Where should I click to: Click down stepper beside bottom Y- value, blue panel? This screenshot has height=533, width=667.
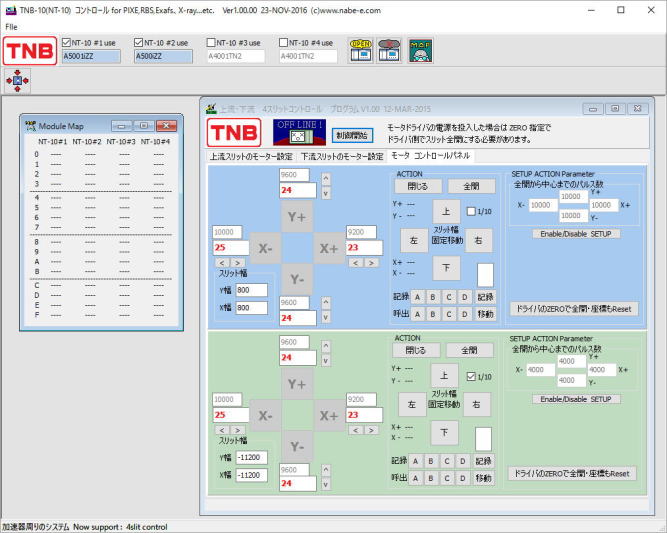[x=326, y=317]
